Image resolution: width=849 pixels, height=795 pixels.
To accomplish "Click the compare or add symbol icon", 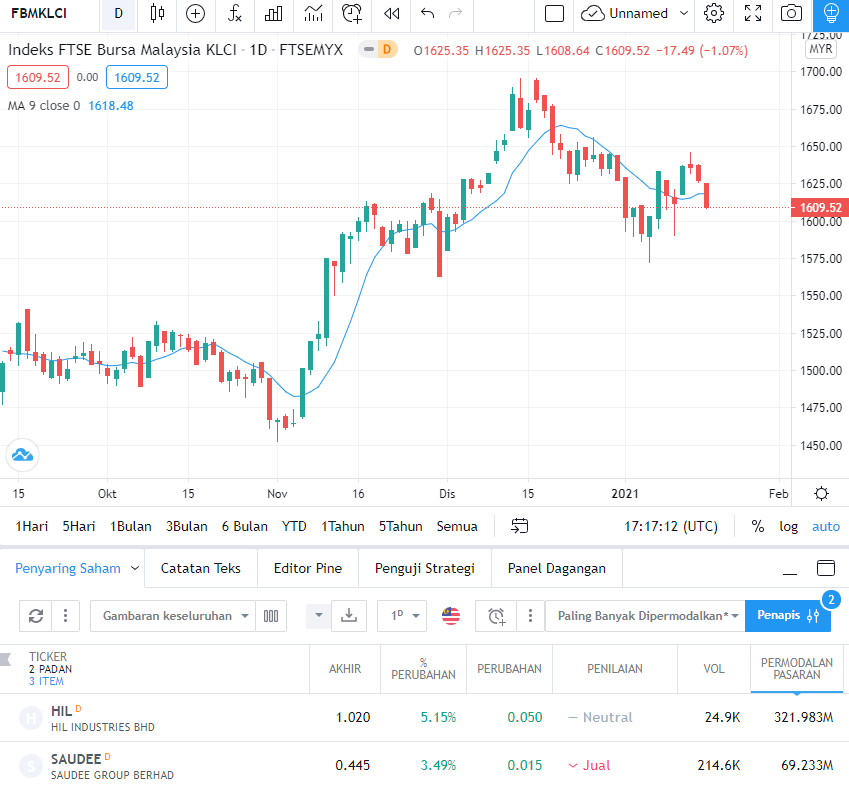I will click(x=195, y=13).
